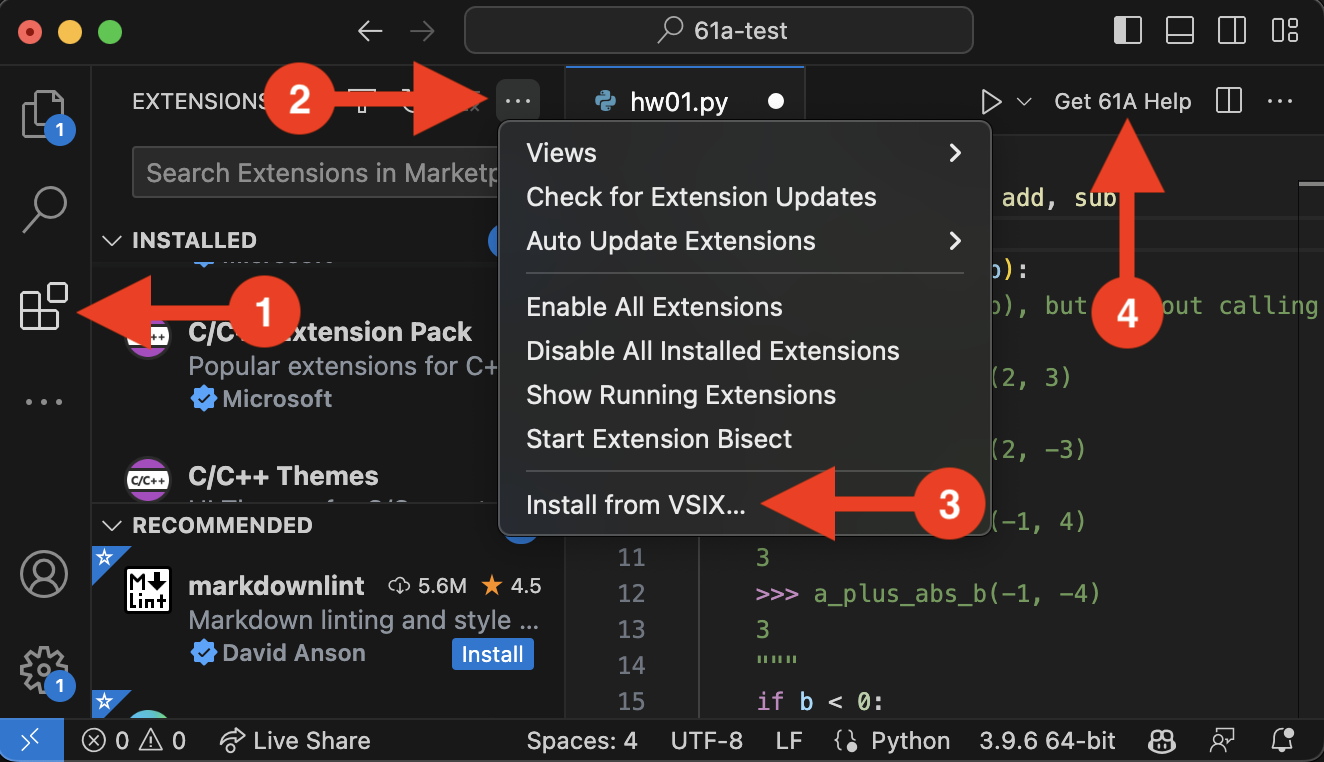Toggle the Primary Side Bar layout button
This screenshot has width=1324, height=762.
(1128, 31)
